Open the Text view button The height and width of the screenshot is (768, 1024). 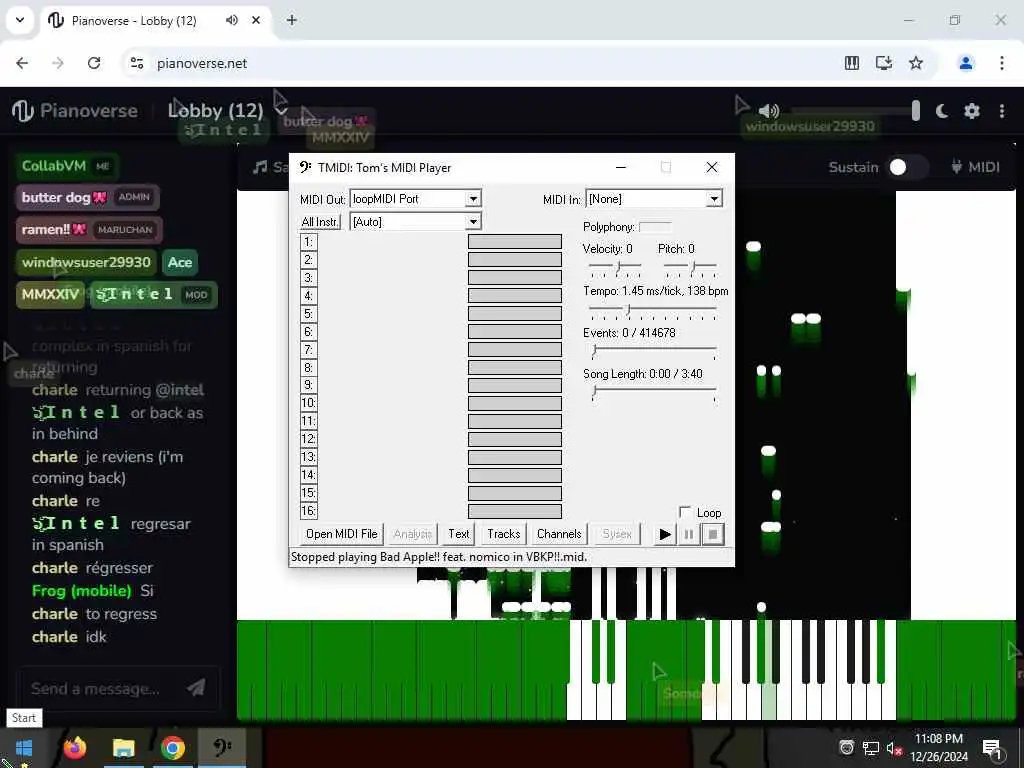pyautogui.click(x=458, y=534)
